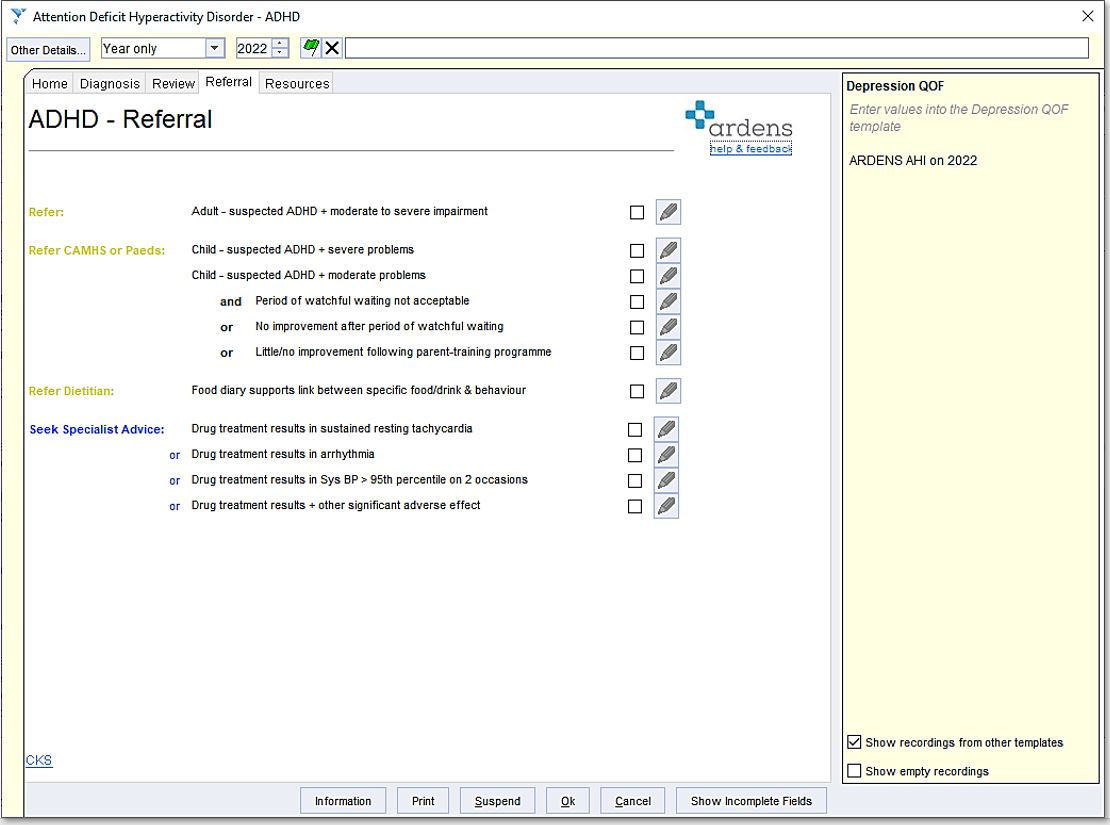Viewport: 1110px width, 825px height.
Task: Tick Period of watchful waiting not acceptable
Action: pyautogui.click(x=637, y=302)
